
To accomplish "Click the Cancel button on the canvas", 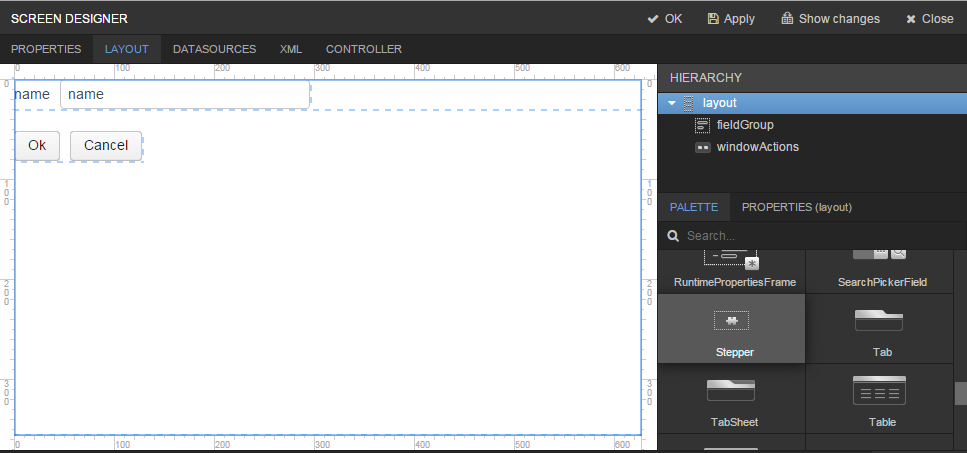I will [106, 145].
